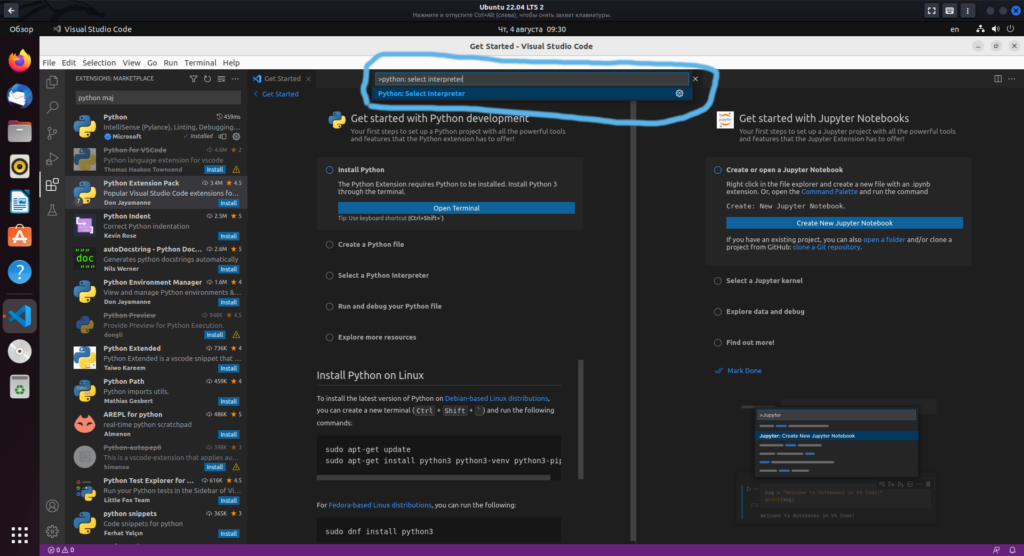Open Ubuntu Software from the dock
The image size is (1024, 556).
click(x=20, y=237)
